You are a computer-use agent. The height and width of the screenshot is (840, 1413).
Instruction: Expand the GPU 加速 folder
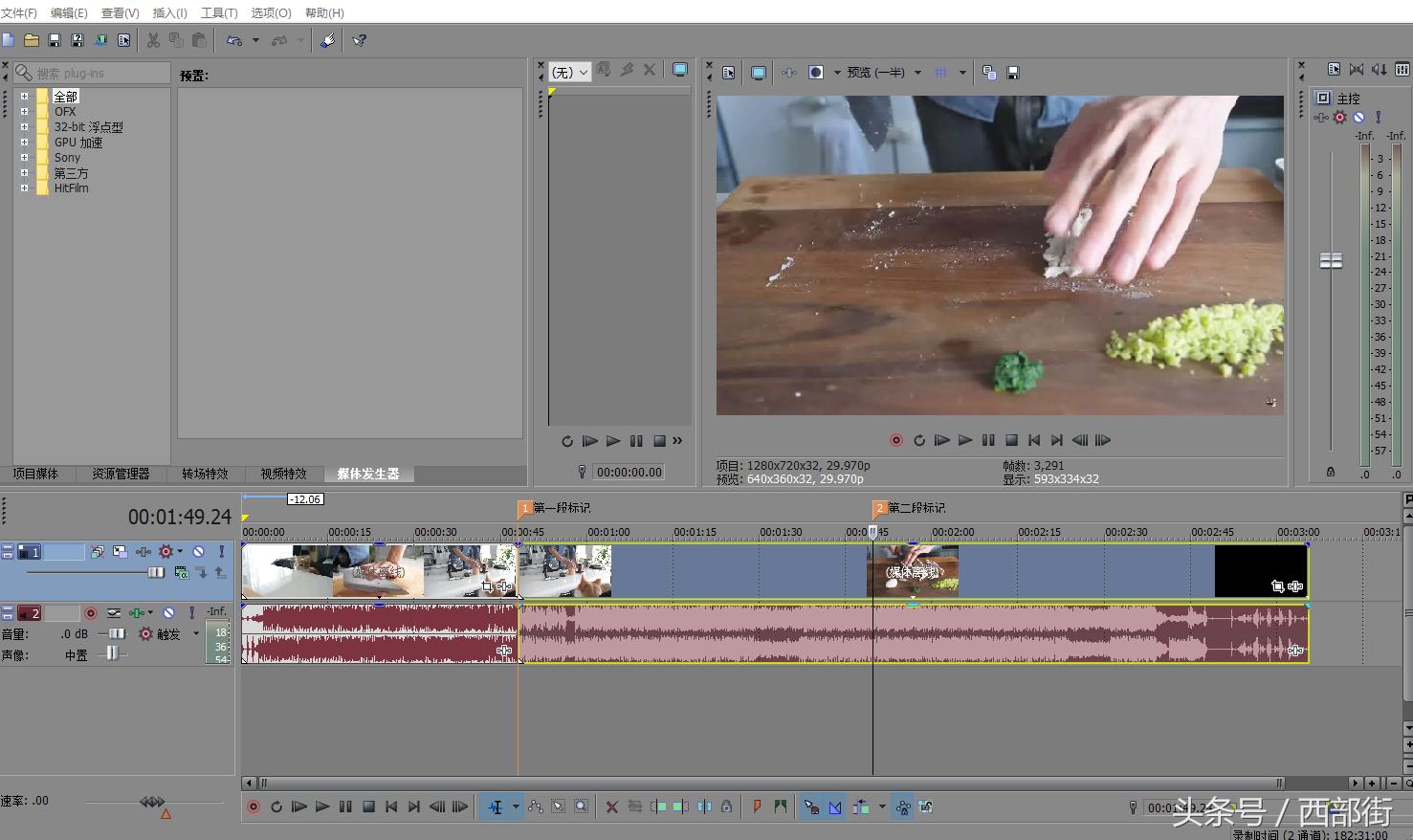point(24,143)
